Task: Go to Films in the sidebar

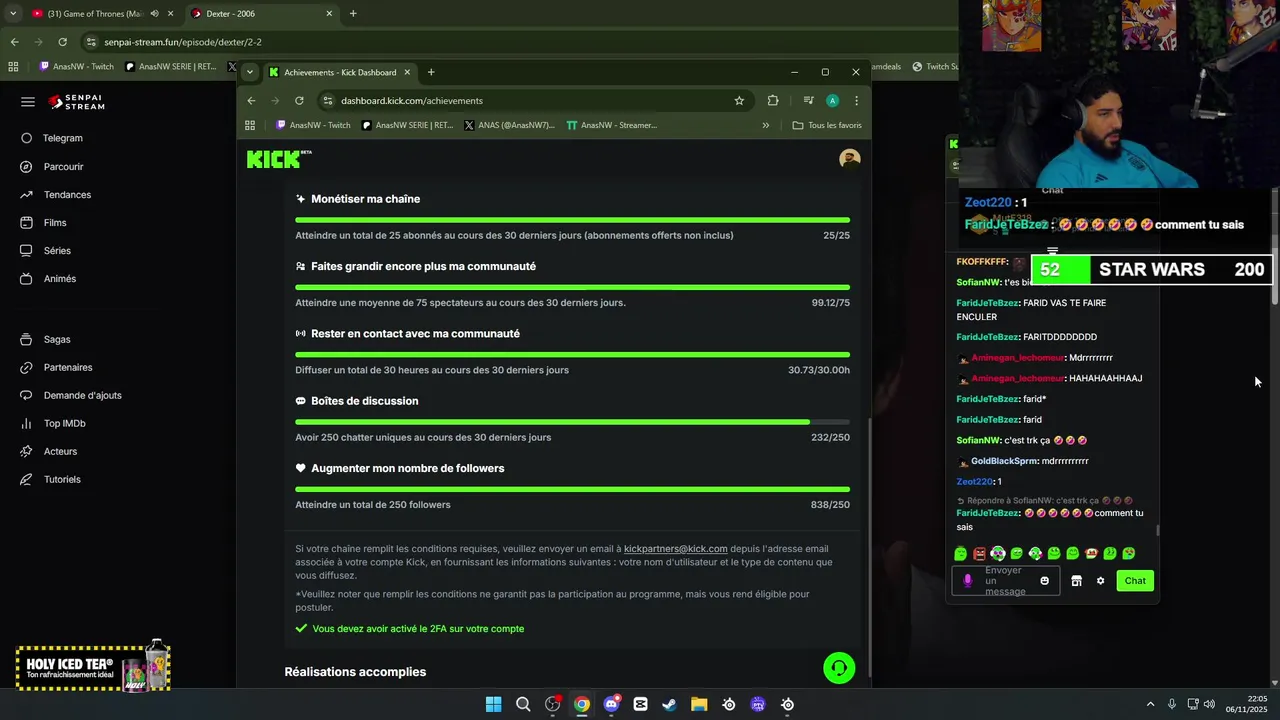Action: point(55,223)
